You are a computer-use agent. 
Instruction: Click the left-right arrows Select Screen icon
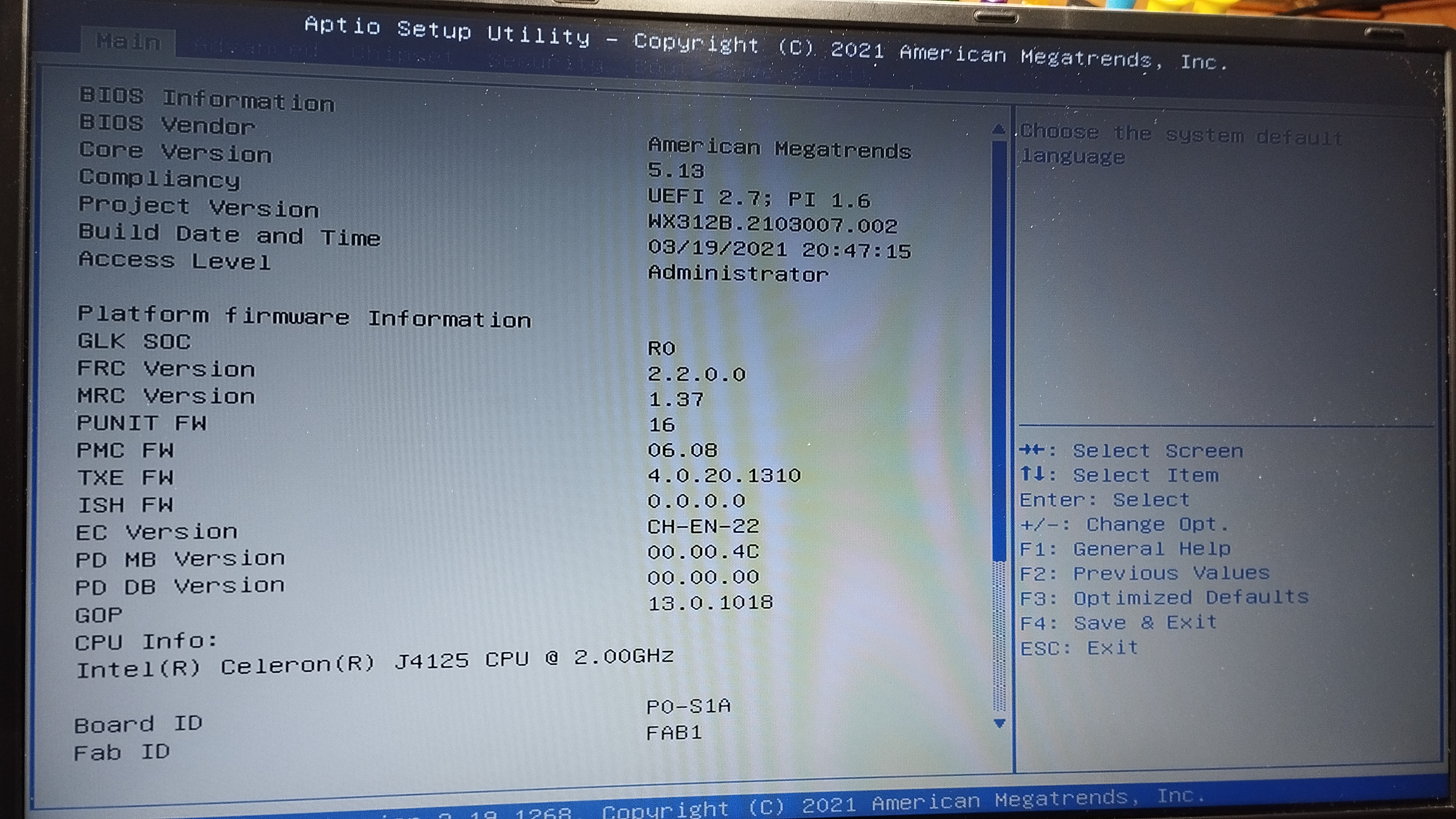click(x=1033, y=450)
